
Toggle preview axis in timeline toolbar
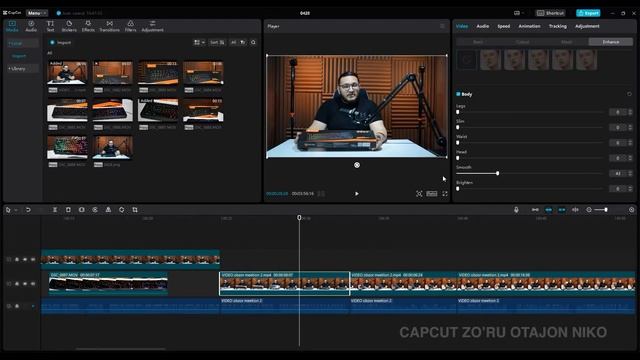576,210
